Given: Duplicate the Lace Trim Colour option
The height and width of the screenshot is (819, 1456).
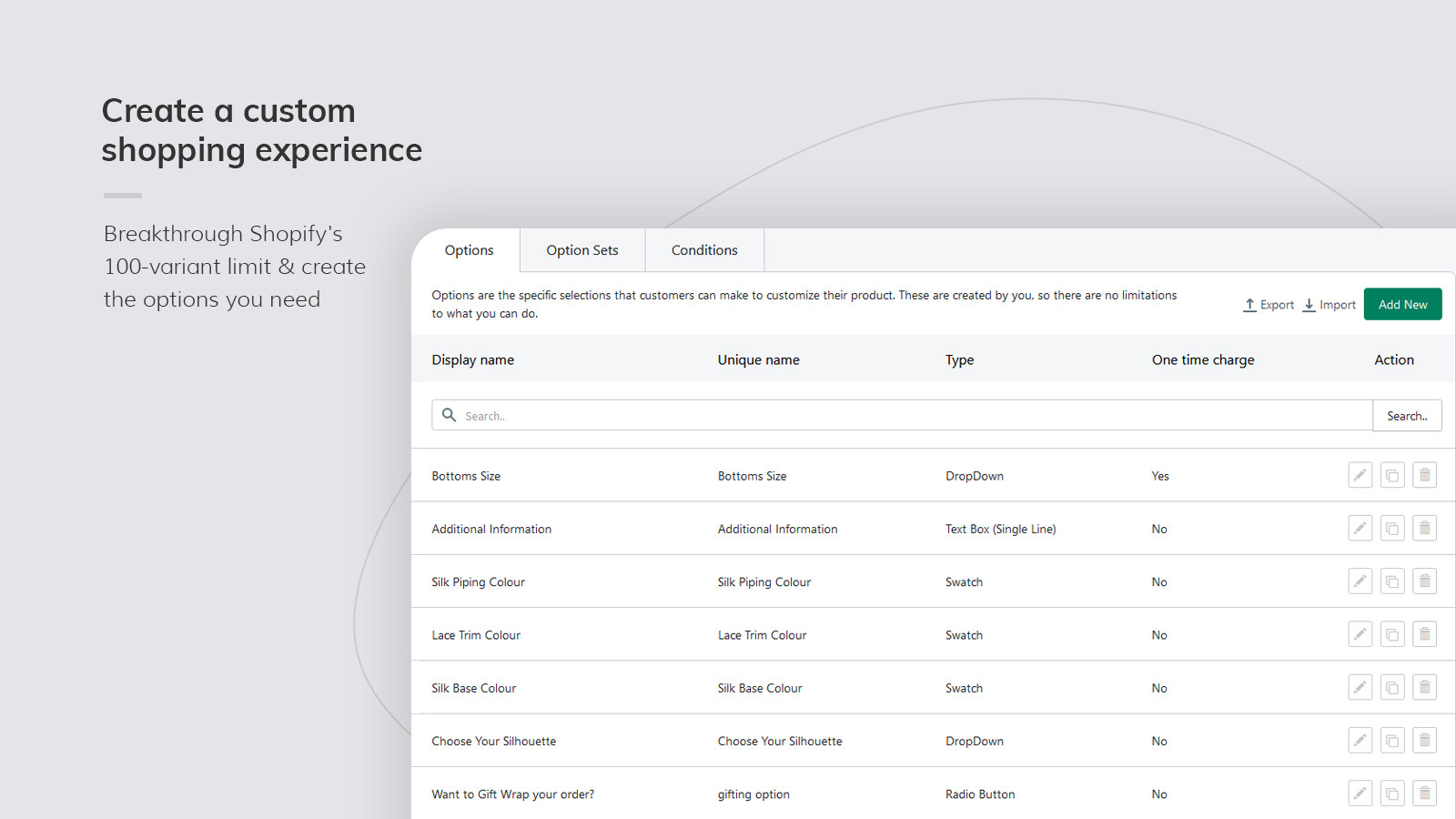Looking at the screenshot, I should pyautogui.click(x=1392, y=634).
